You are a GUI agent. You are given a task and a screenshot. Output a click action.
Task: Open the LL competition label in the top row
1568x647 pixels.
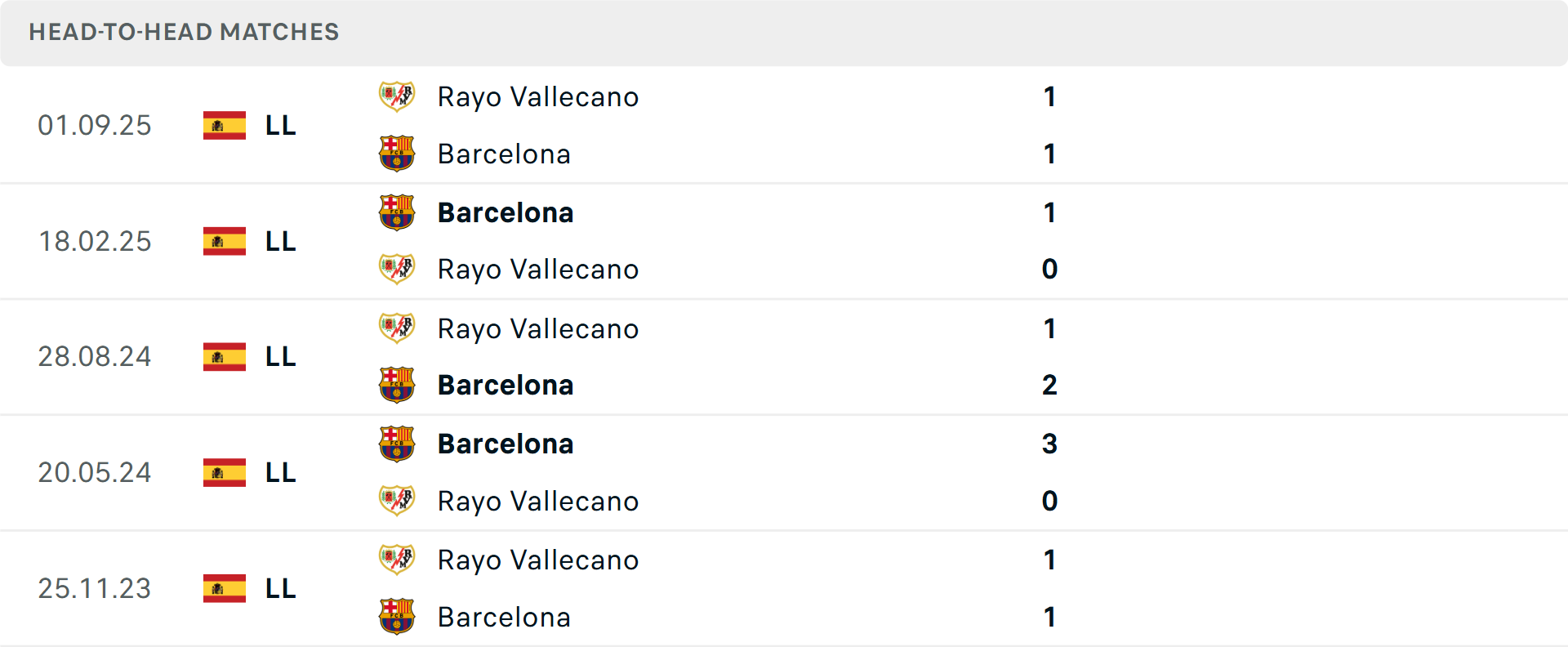tap(279, 125)
